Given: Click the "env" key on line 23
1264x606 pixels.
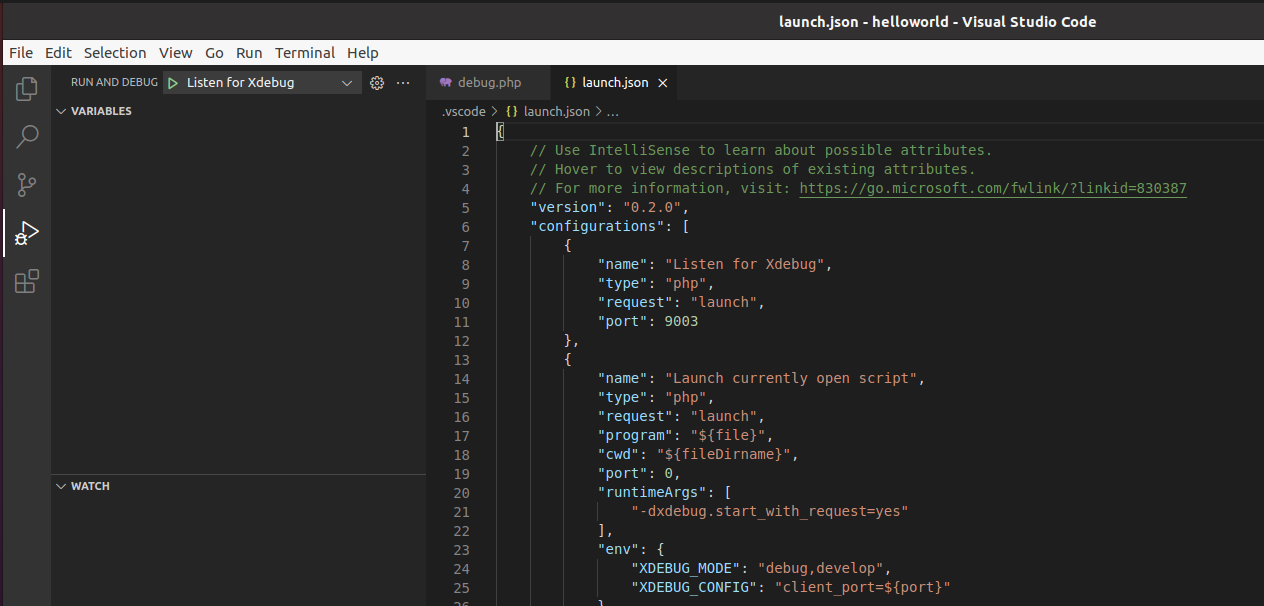Looking at the screenshot, I should (619, 549).
